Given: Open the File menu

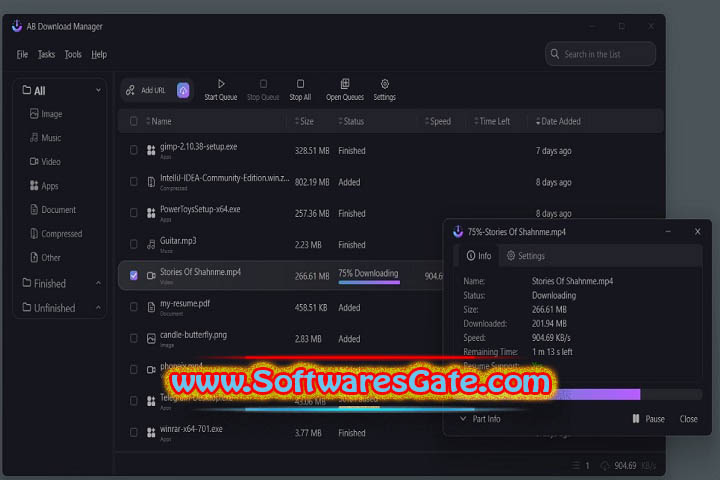Looking at the screenshot, I should (22, 54).
